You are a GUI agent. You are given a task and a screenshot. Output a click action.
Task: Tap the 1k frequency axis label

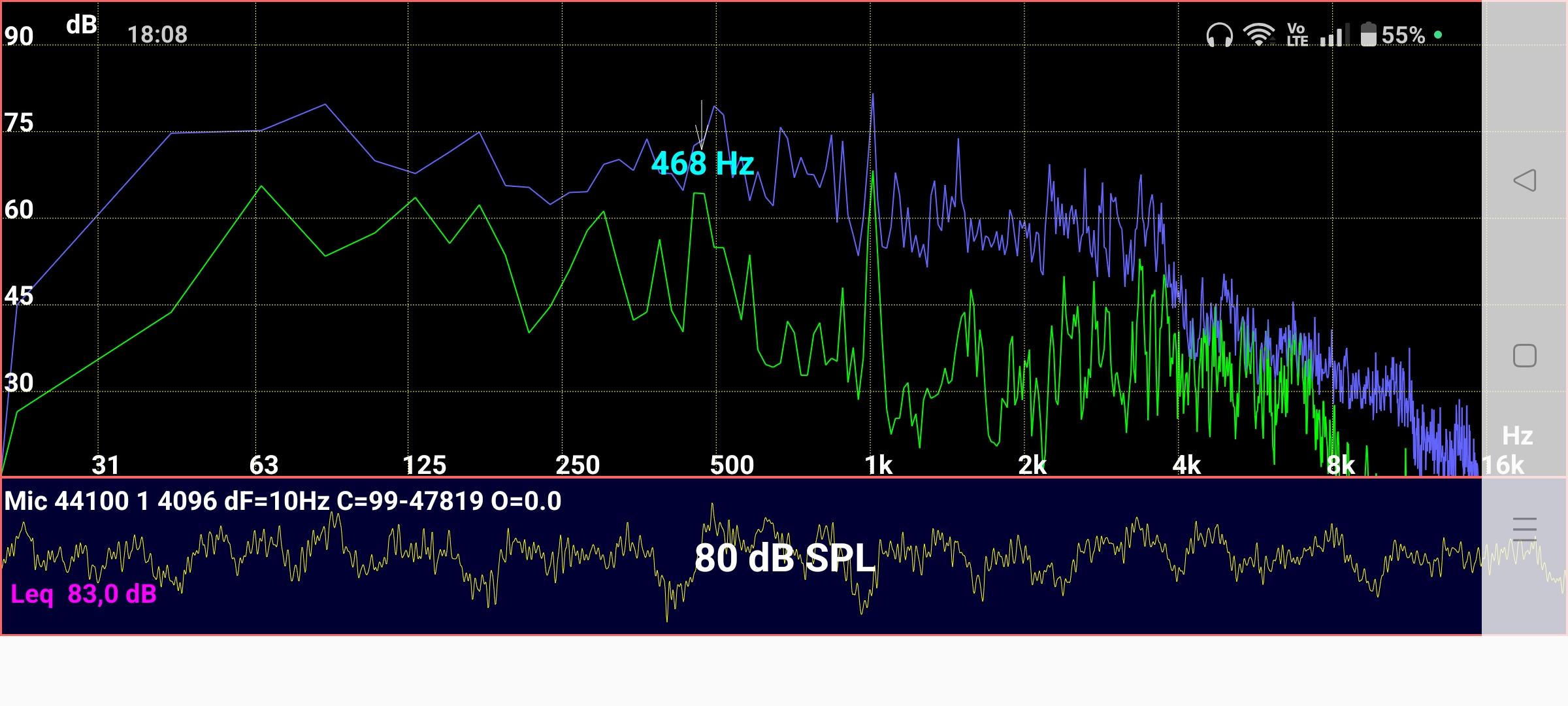pyautogui.click(x=878, y=465)
